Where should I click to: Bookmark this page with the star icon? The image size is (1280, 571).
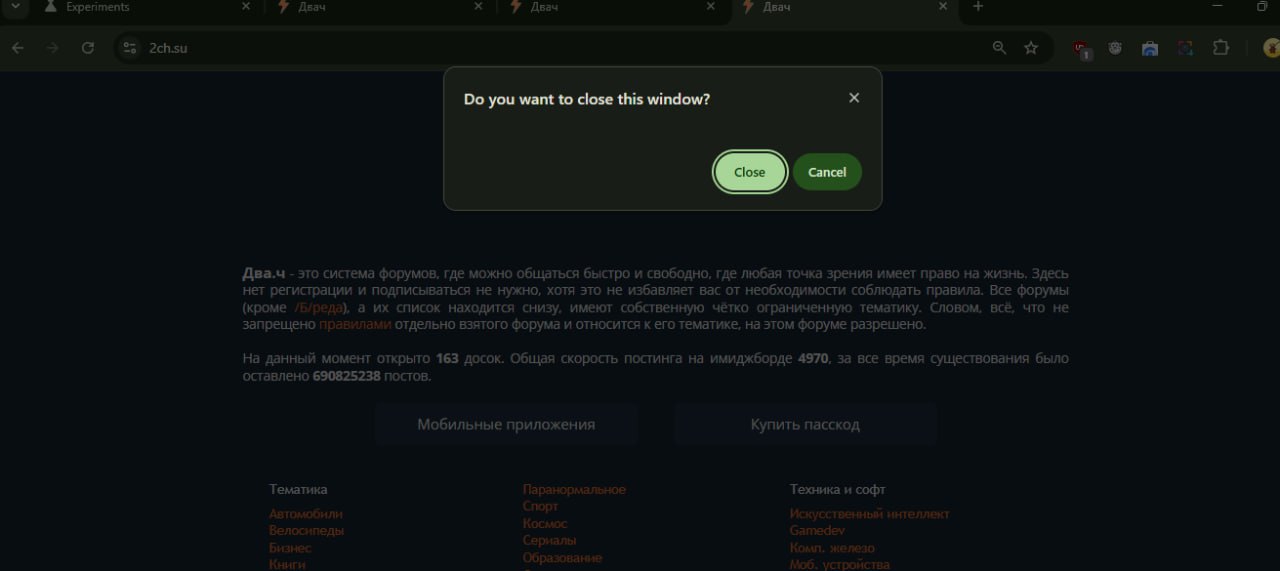pos(1031,48)
